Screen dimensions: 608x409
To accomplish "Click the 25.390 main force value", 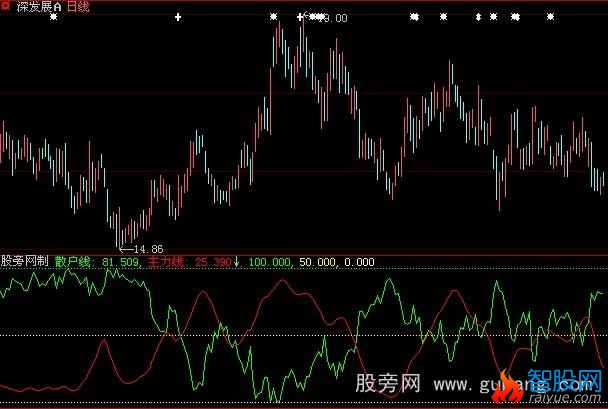I will point(213,262).
